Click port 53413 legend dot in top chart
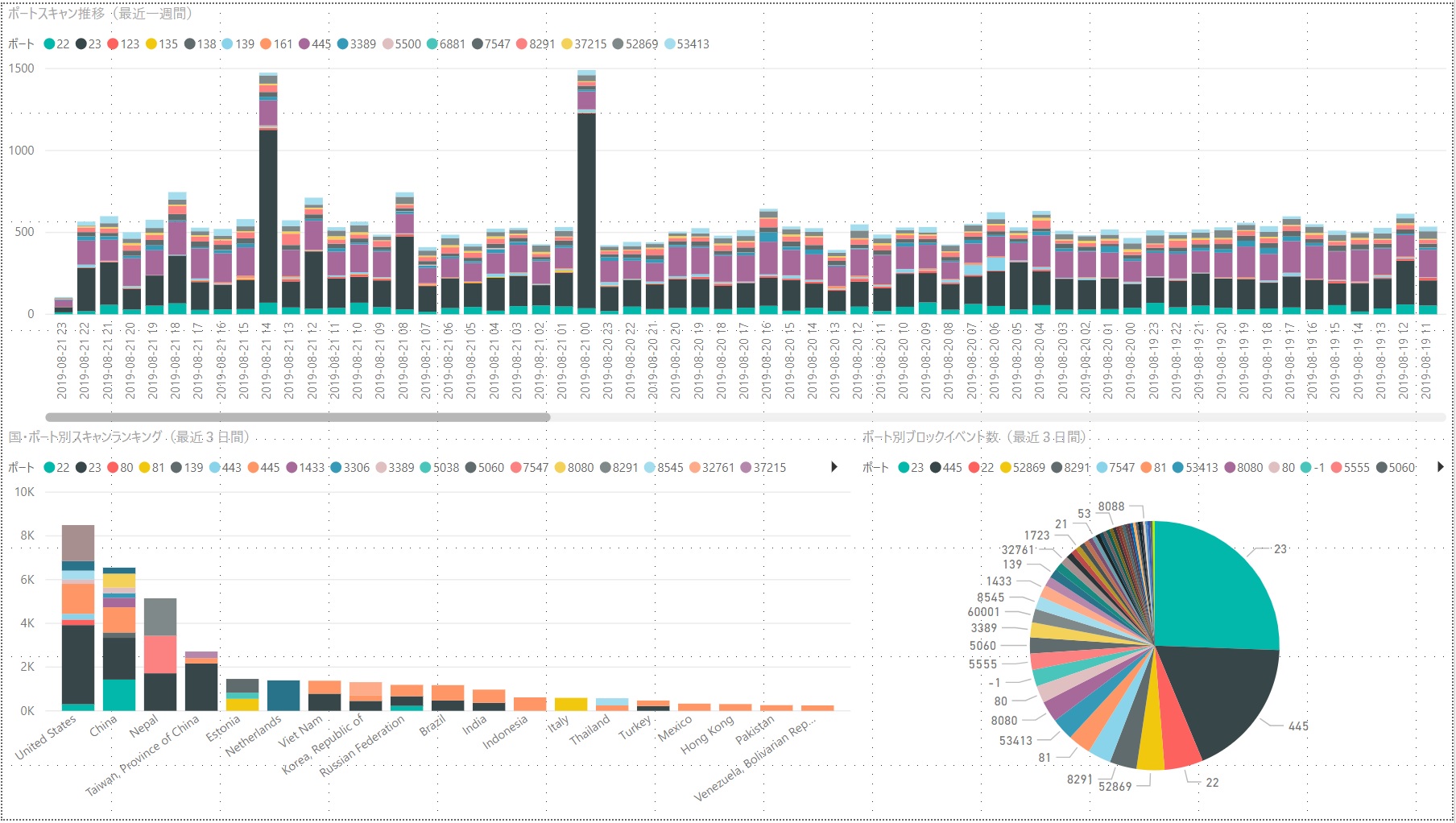This screenshot has height=823, width=1456. tap(670, 44)
